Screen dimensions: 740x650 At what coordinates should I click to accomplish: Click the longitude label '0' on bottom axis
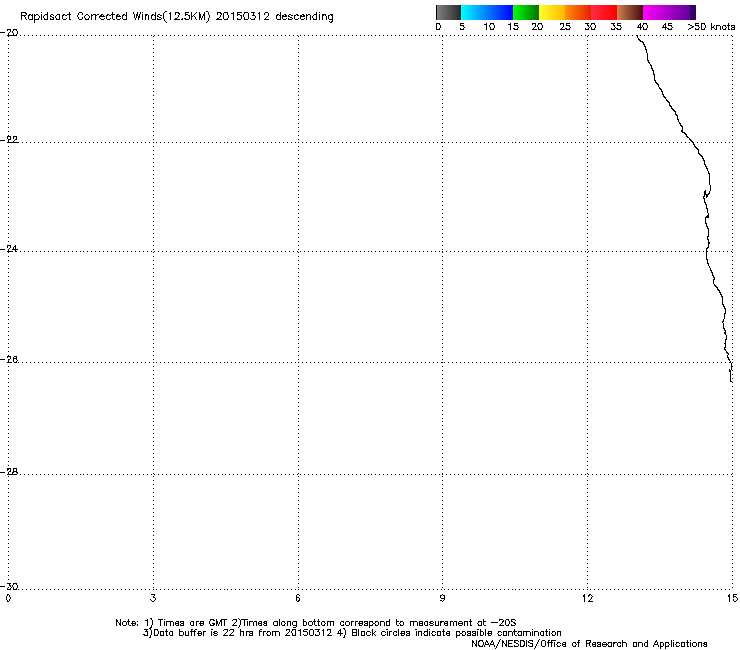8,599
